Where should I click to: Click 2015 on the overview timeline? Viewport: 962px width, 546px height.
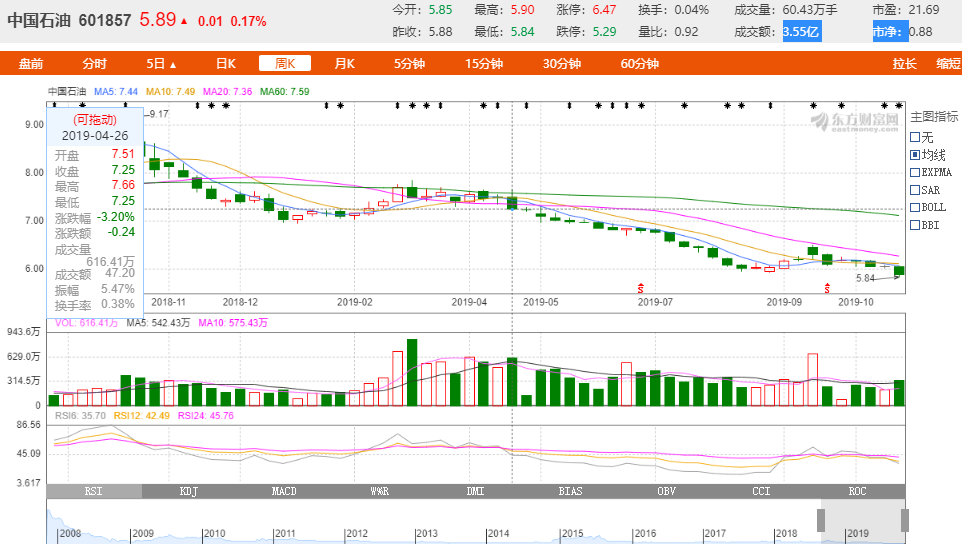tap(572, 534)
